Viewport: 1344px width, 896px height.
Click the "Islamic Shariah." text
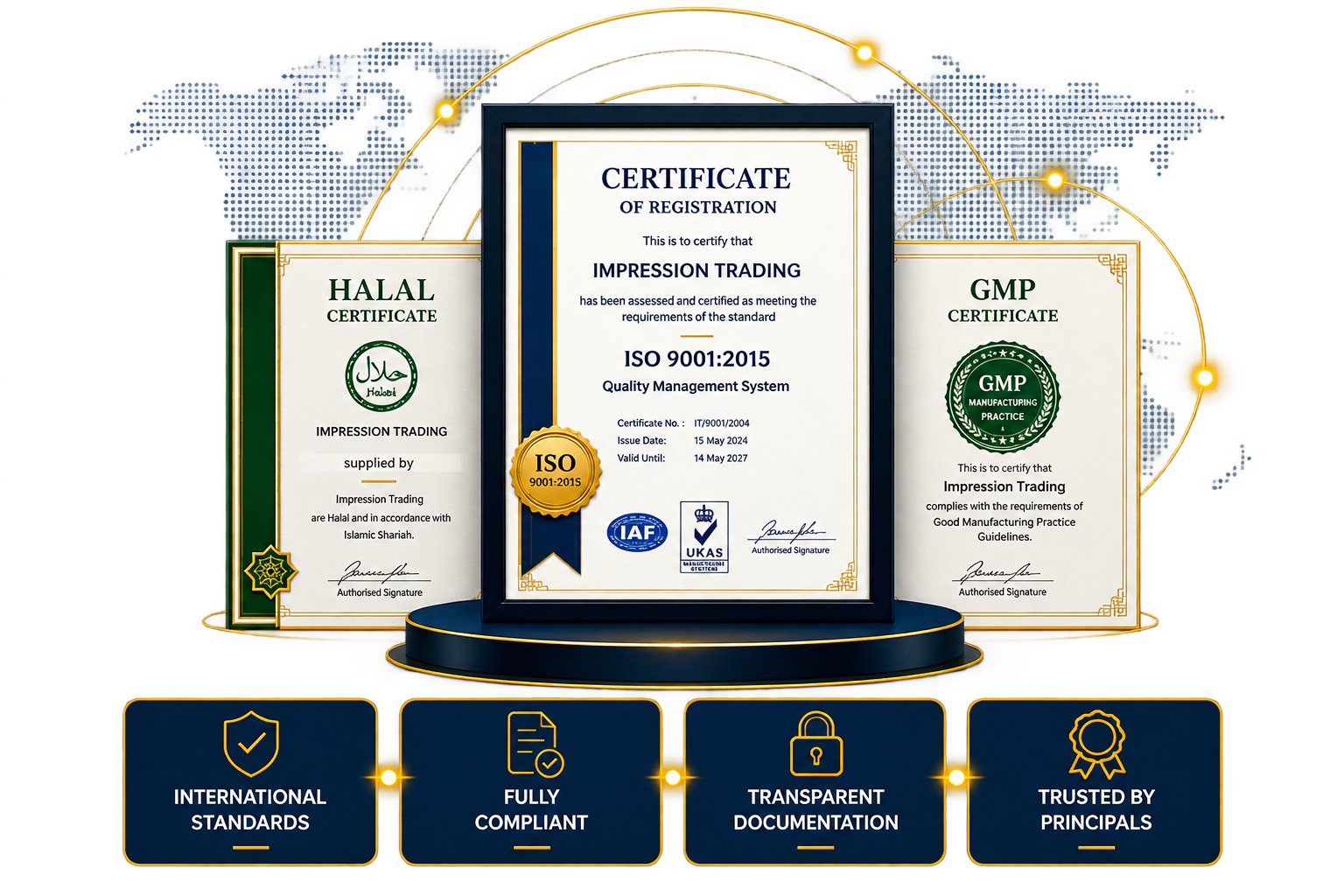379,535
